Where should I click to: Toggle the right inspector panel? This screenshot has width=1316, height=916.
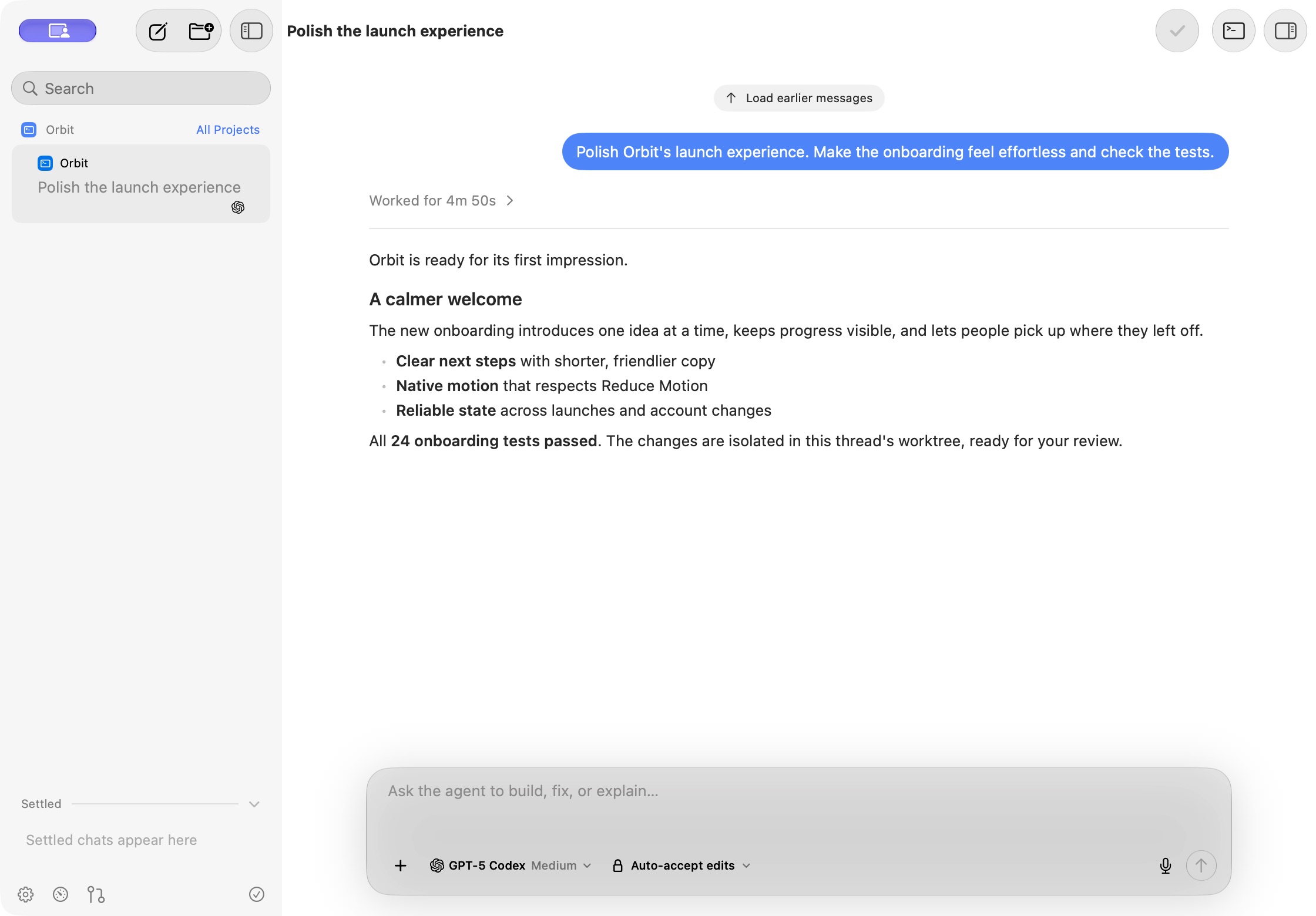point(1285,31)
